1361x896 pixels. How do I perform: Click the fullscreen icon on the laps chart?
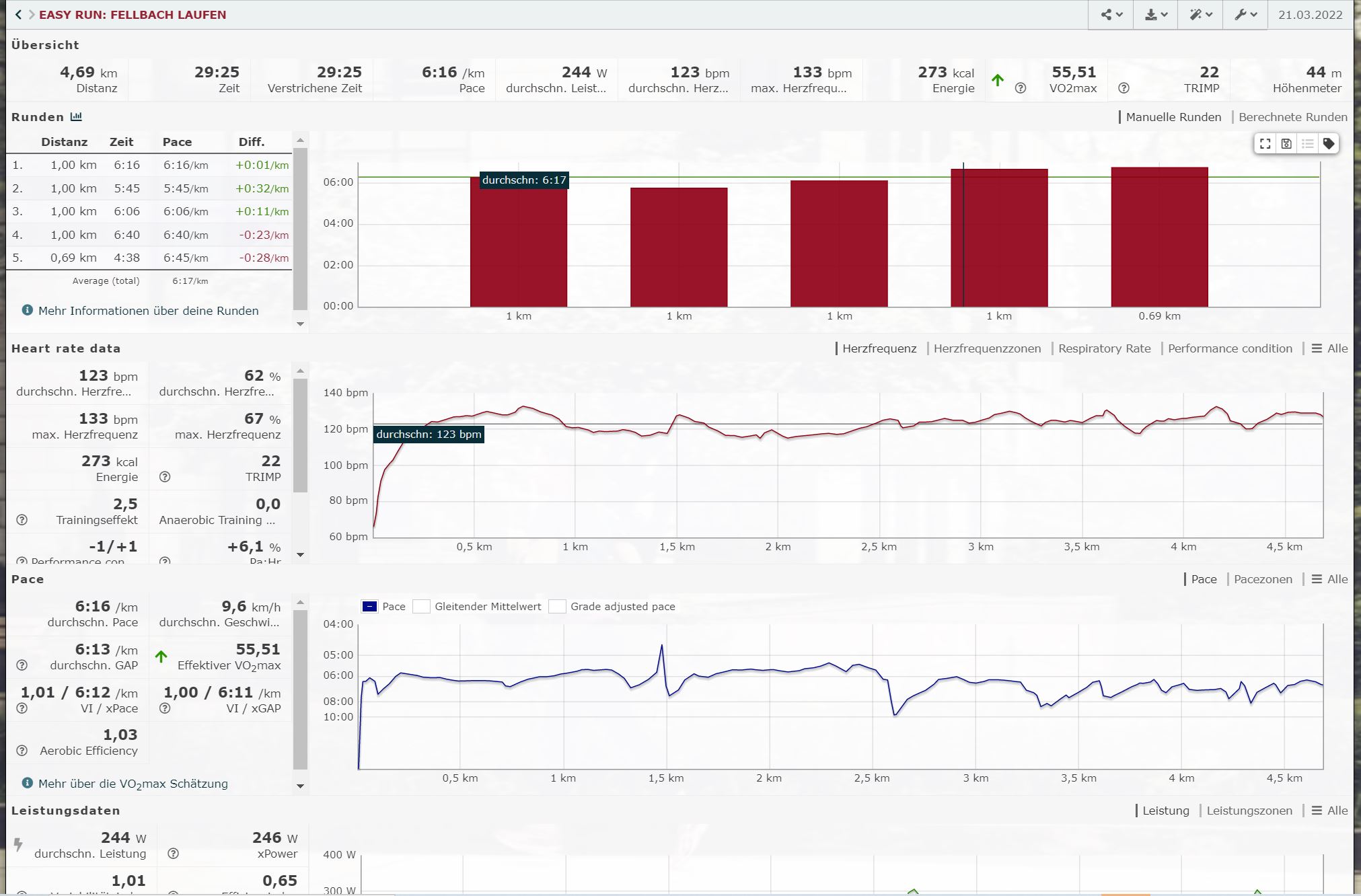(1265, 144)
